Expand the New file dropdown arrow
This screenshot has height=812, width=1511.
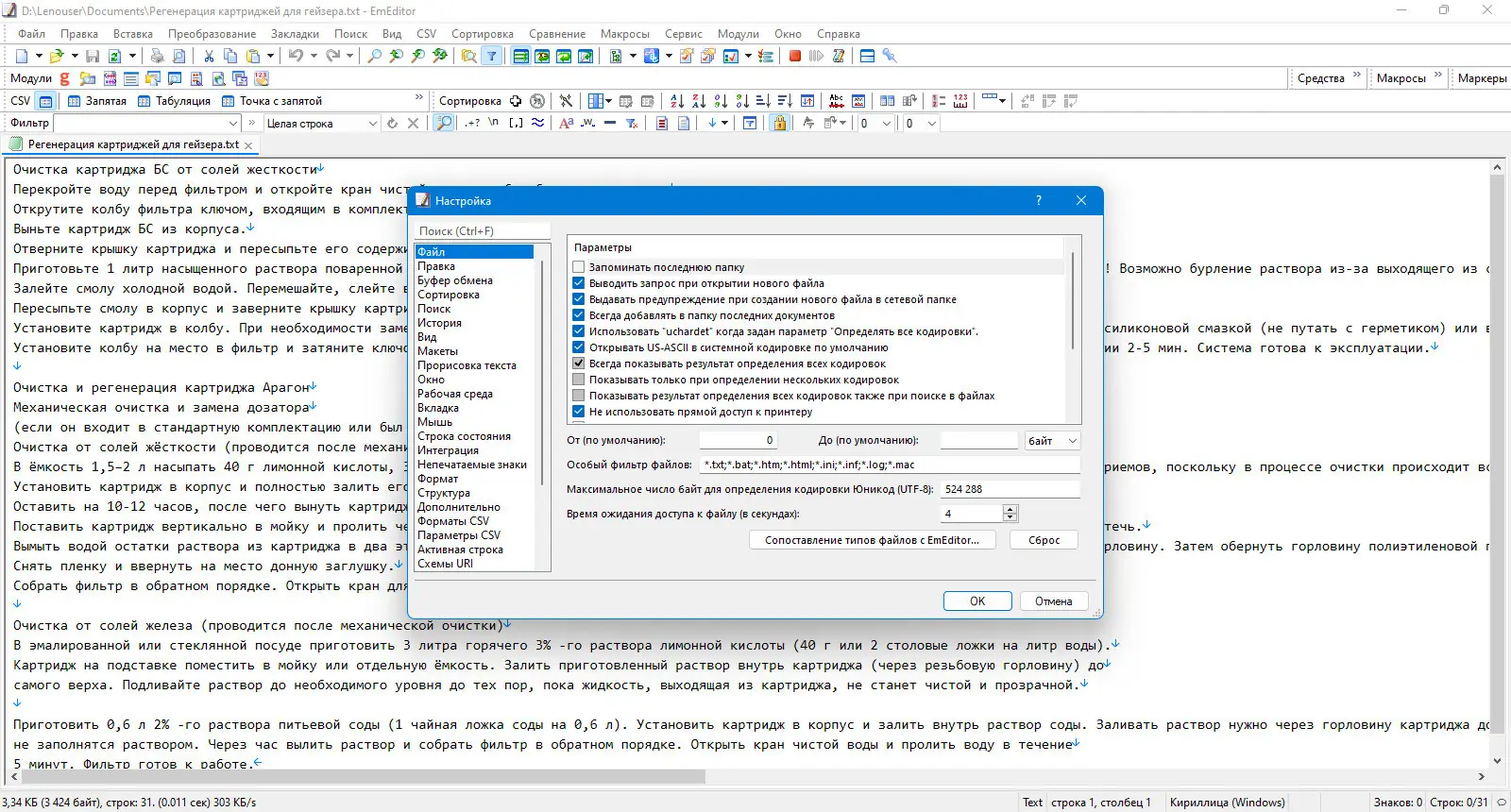(x=37, y=57)
